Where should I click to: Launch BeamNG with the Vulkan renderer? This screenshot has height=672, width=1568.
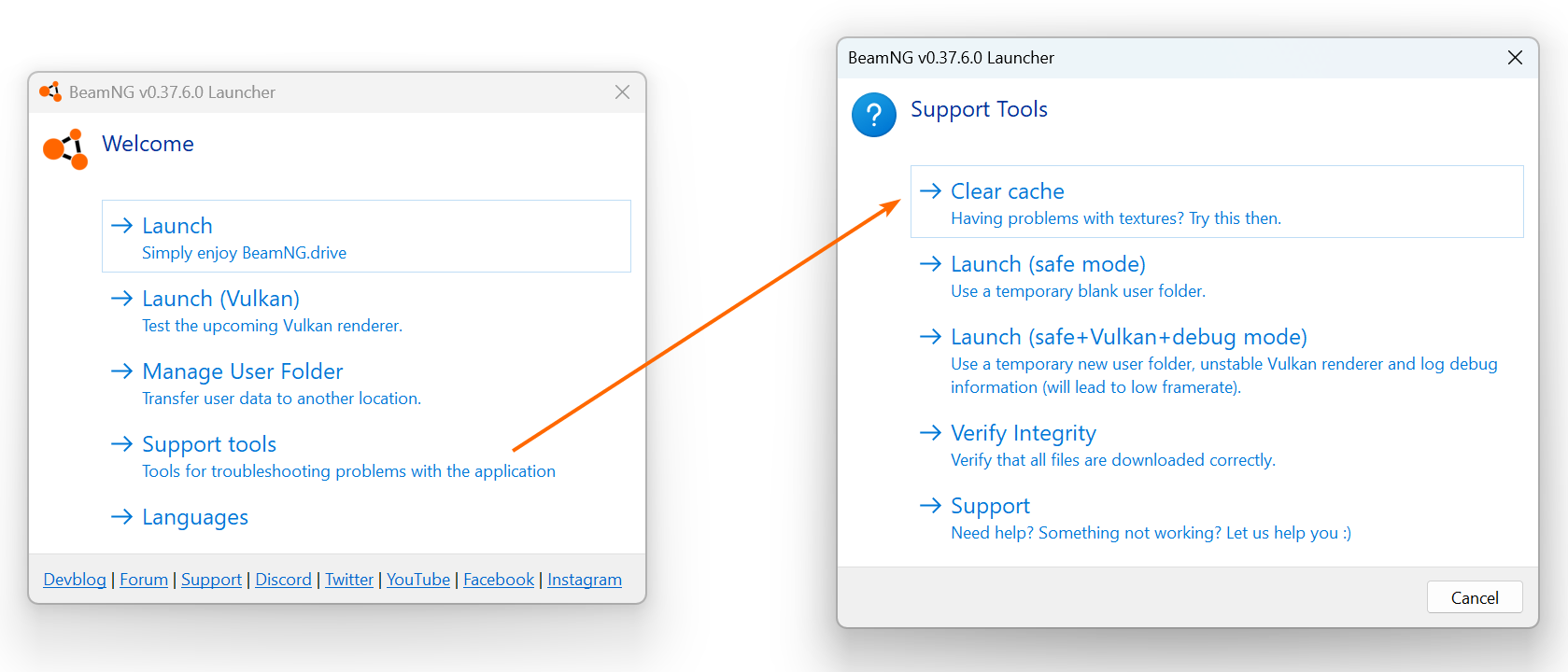point(366,310)
